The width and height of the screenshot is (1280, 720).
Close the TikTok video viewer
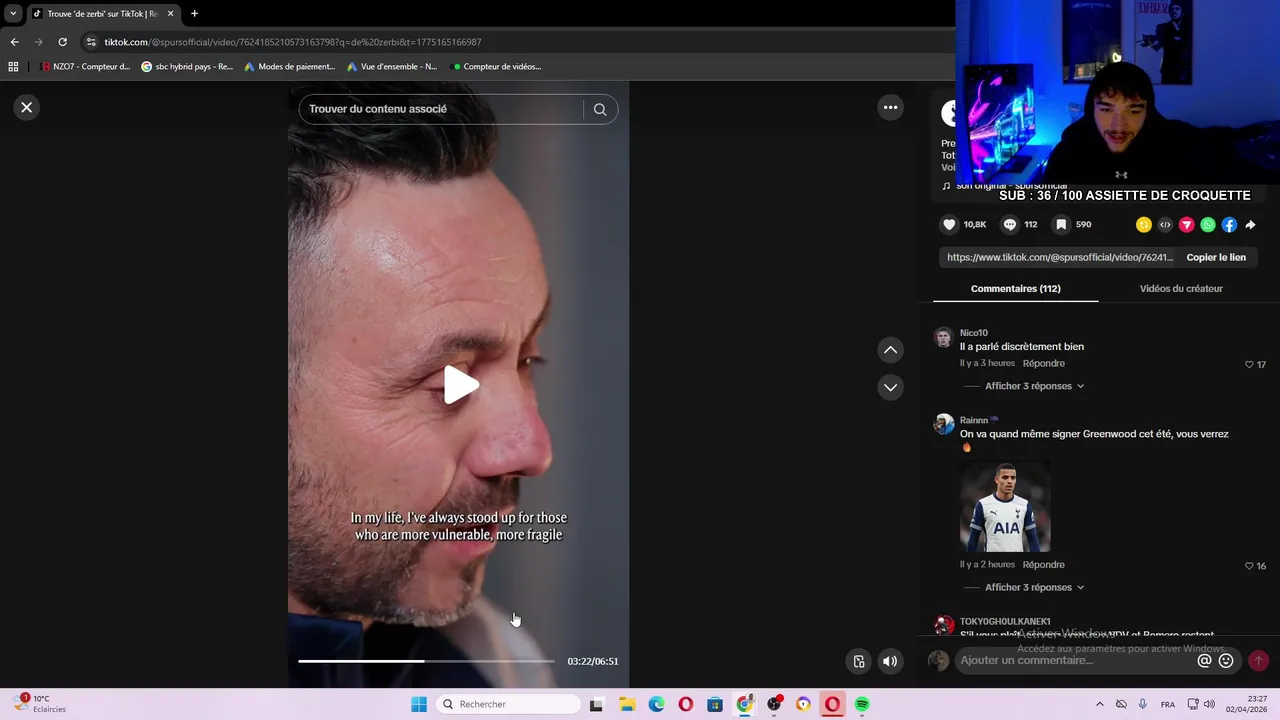coord(27,107)
